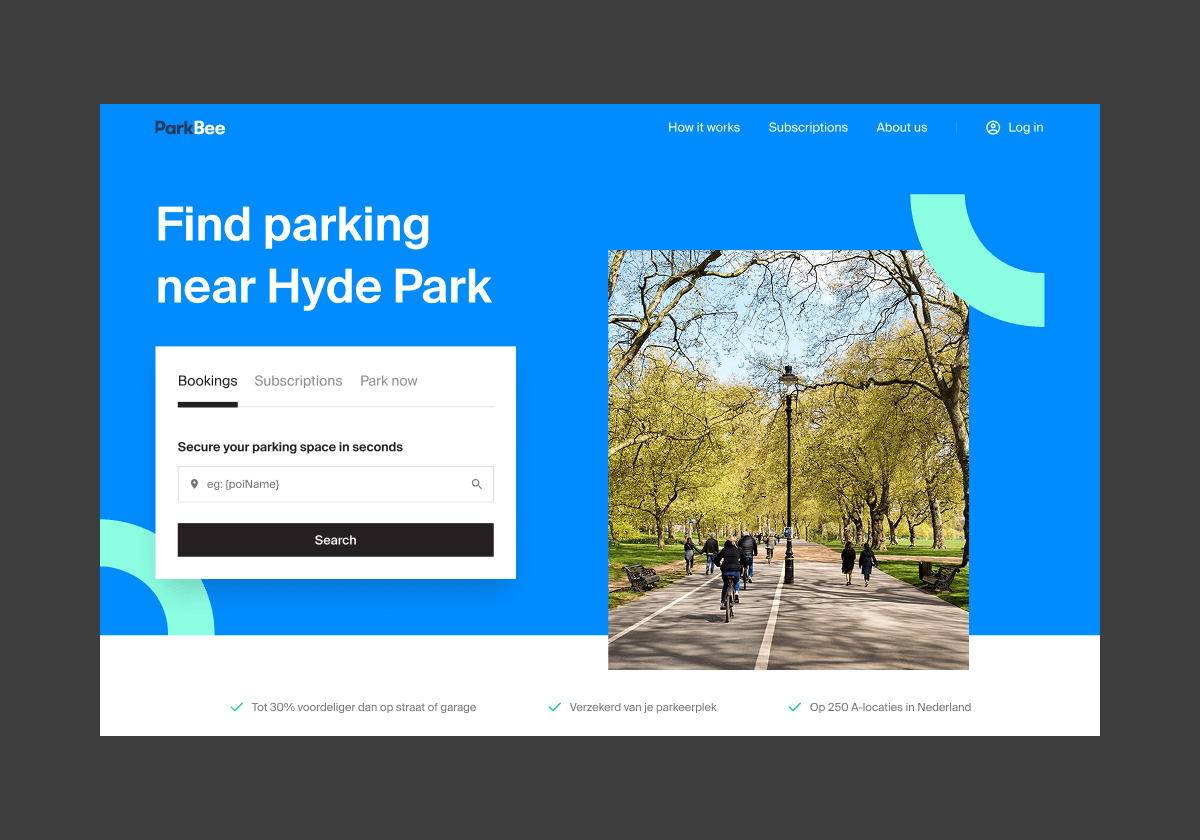Open the 'About us' navigation link

tap(902, 128)
